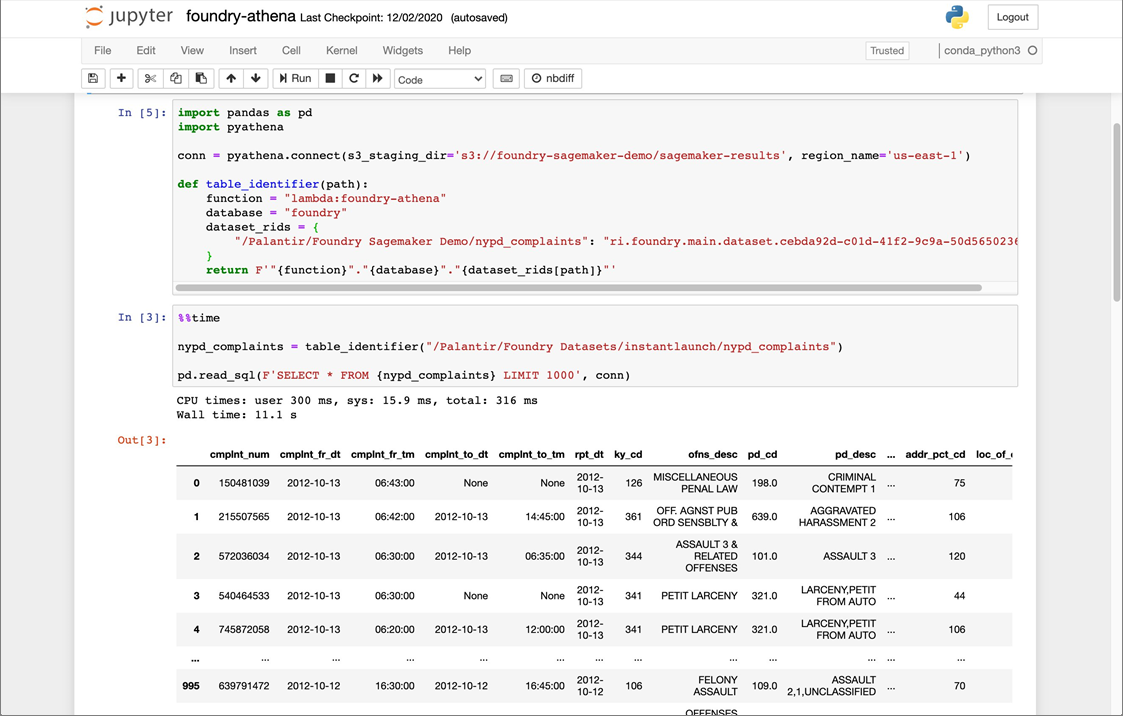Open the Edit menu
The width and height of the screenshot is (1123, 716).
click(146, 50)
